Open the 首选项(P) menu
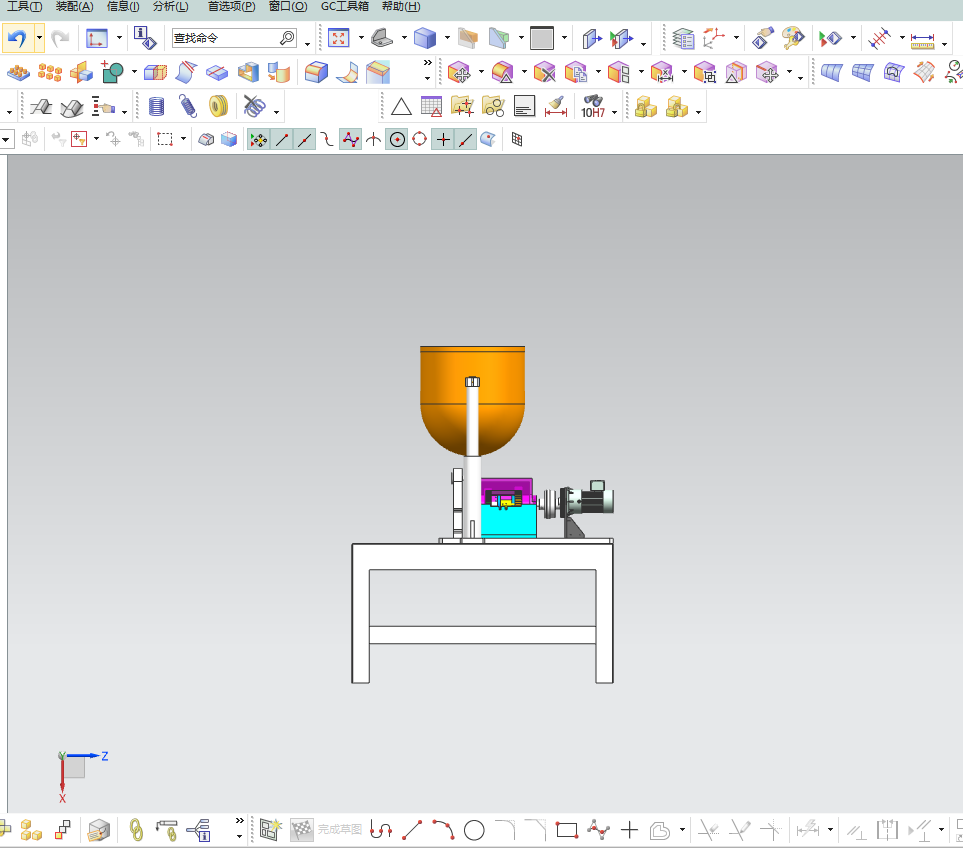963x854 pixels. (232, 7)
